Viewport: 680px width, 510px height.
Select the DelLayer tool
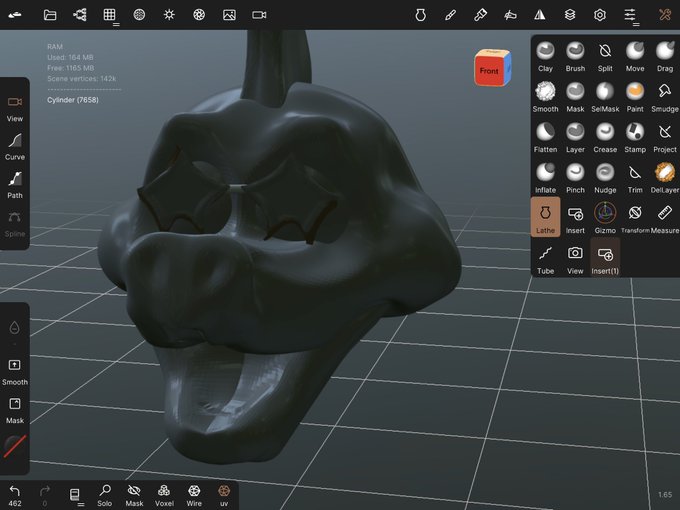pyautogui.click(x=665, y=178)
